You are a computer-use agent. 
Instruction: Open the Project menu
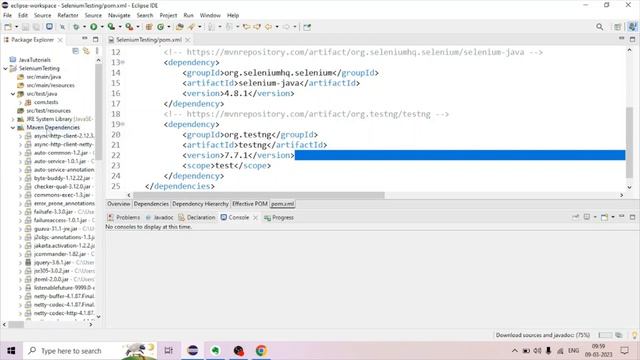pyautogui.click(x=168, y=15)
